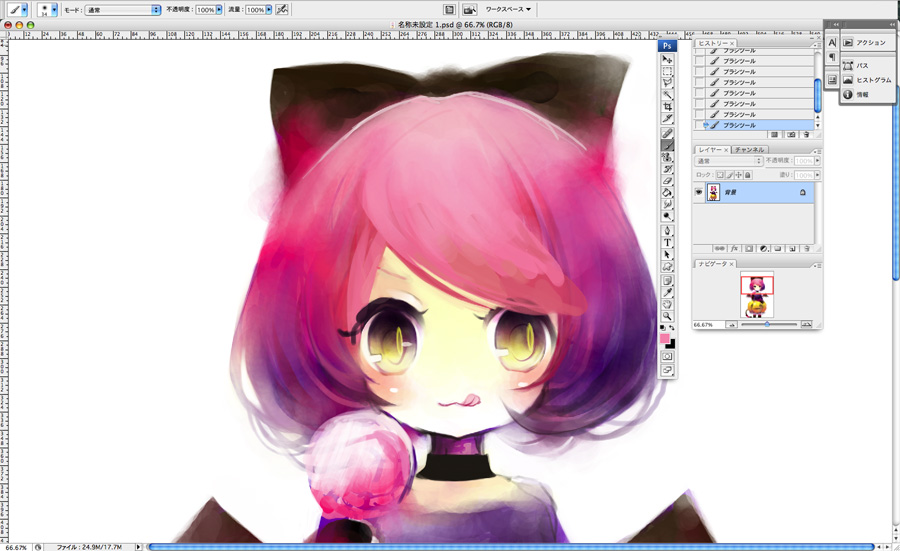Toggle lock position
900x551 pixels.
(x=738, y=175)
